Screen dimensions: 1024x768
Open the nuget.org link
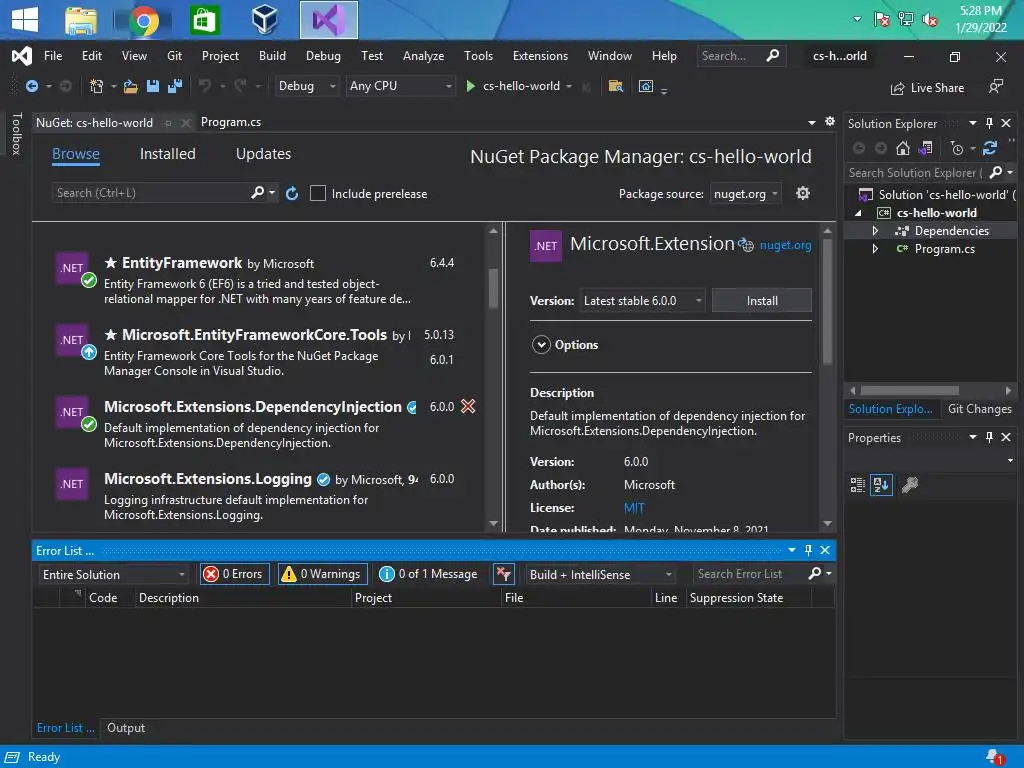[x=785, y=245]
